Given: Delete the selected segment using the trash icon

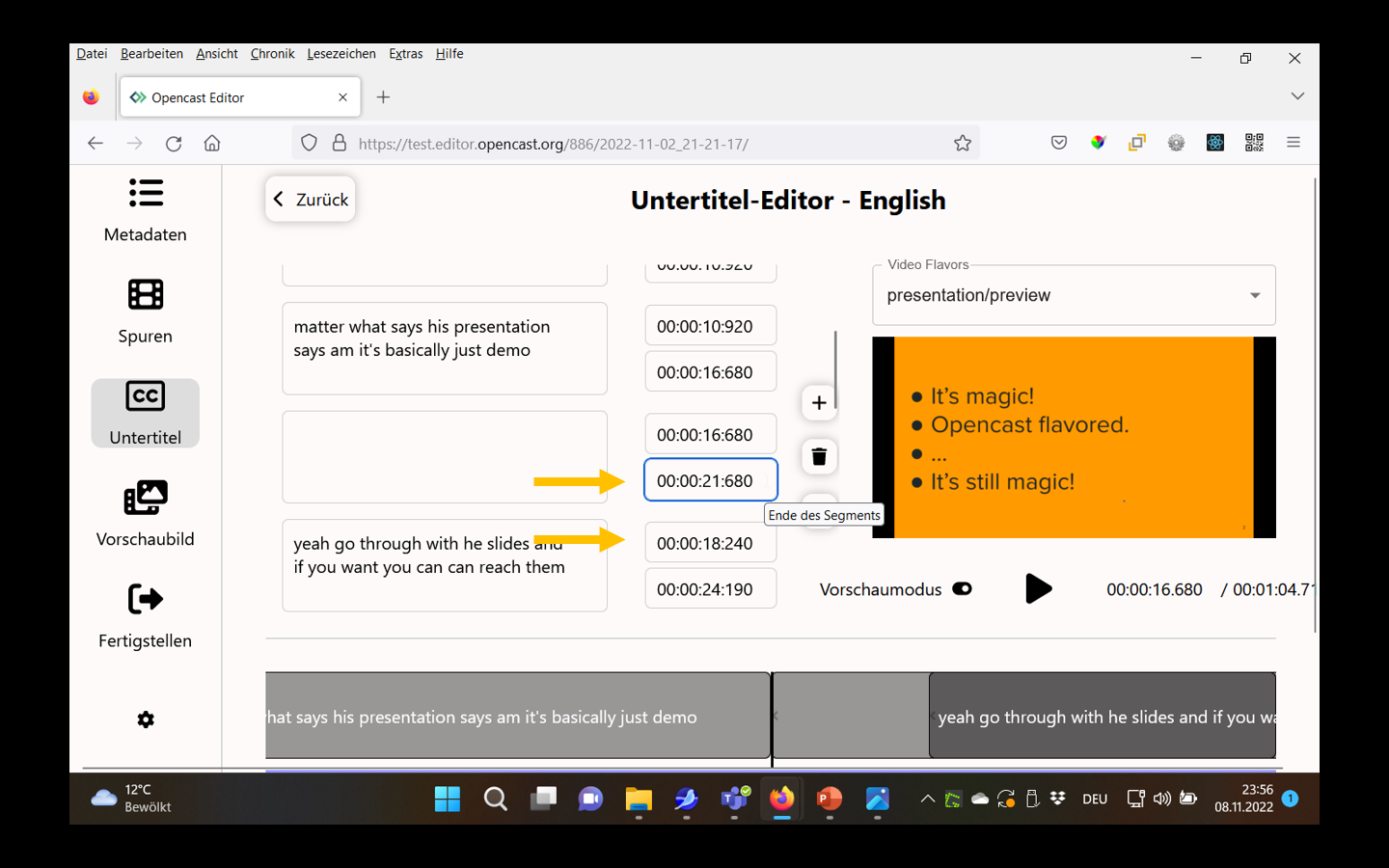Looking at the screenshot, I should pos(818,455).
